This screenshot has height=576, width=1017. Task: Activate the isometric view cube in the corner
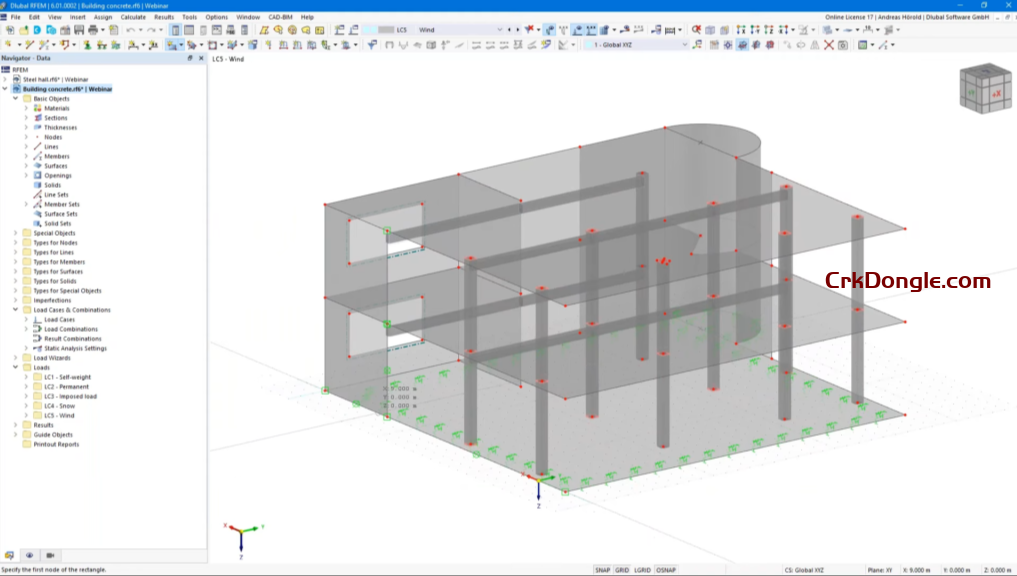tap(985, 90)
